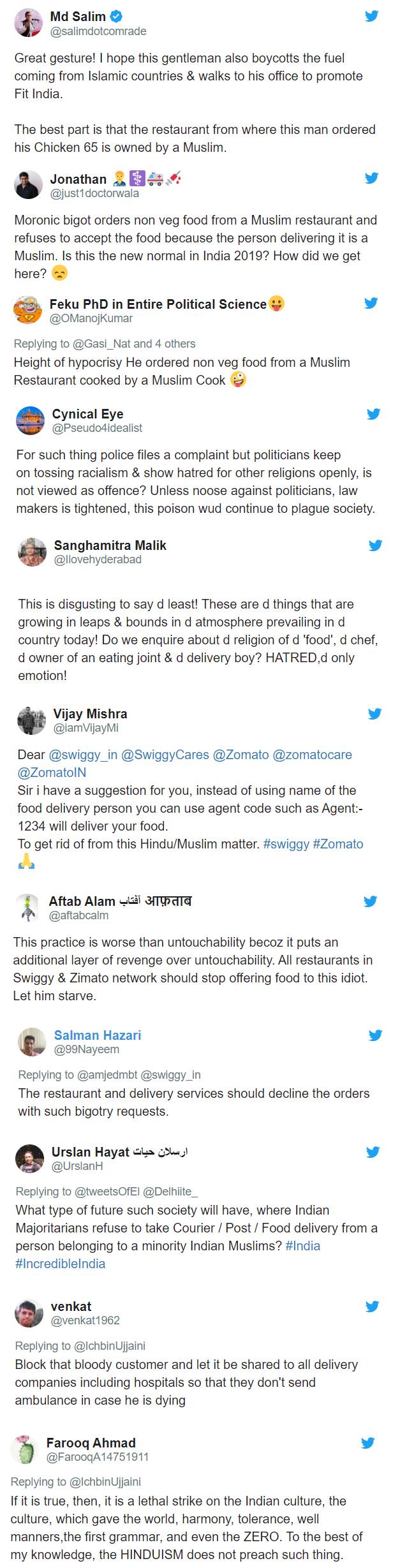
Task: Click the @swiggy_in mention in Vijay Mishra's tweet
Action: tap(83, 755)
